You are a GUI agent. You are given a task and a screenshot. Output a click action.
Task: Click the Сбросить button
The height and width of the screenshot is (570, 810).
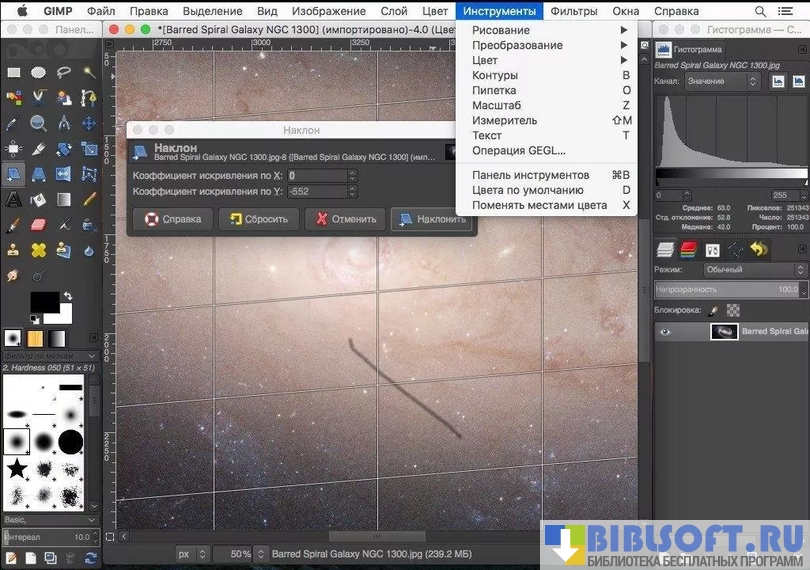point(258,219)
